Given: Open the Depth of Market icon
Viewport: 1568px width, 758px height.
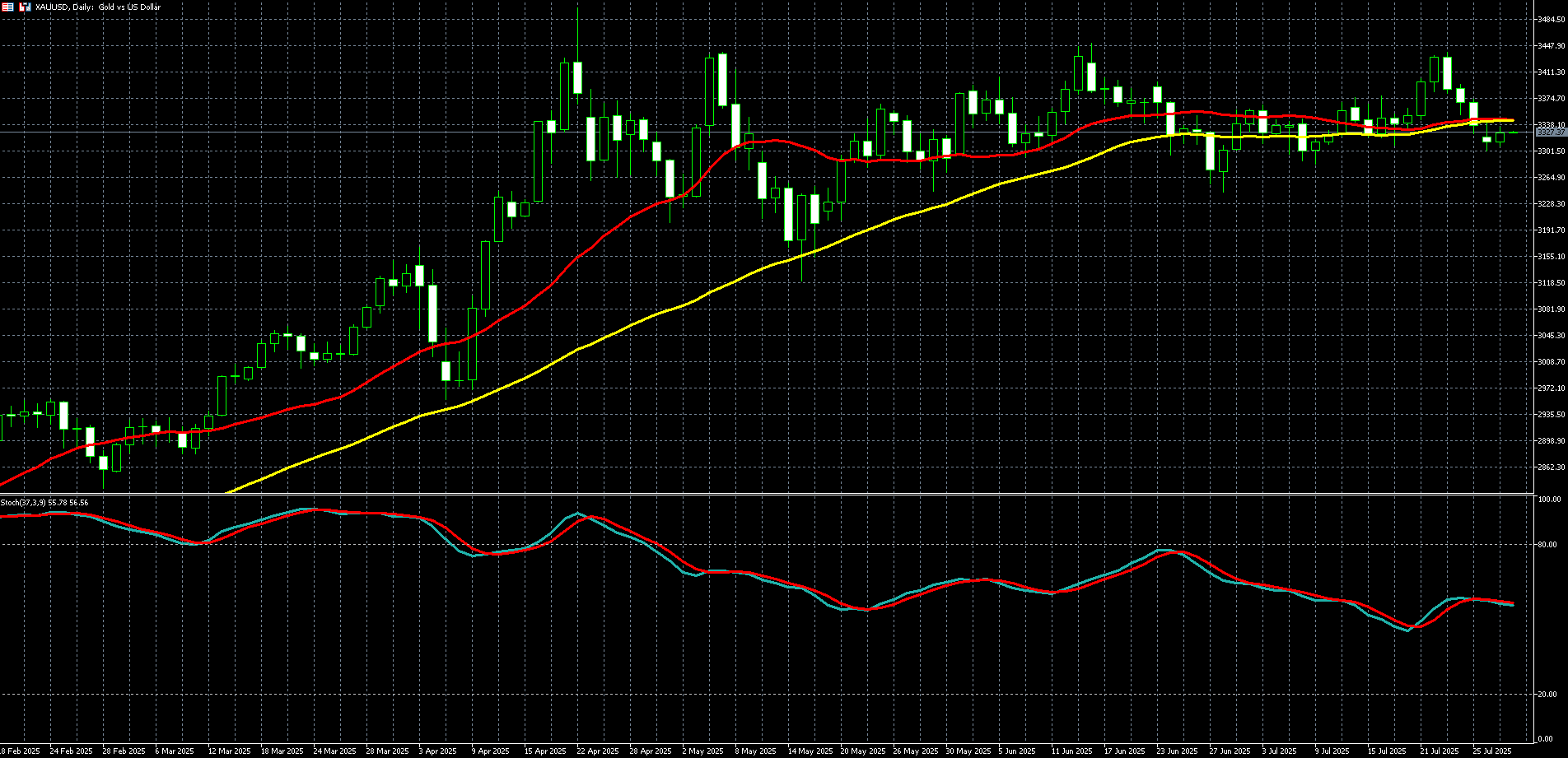Looking at the screenshot, I should pyautogui.click(x=25, y=7).
